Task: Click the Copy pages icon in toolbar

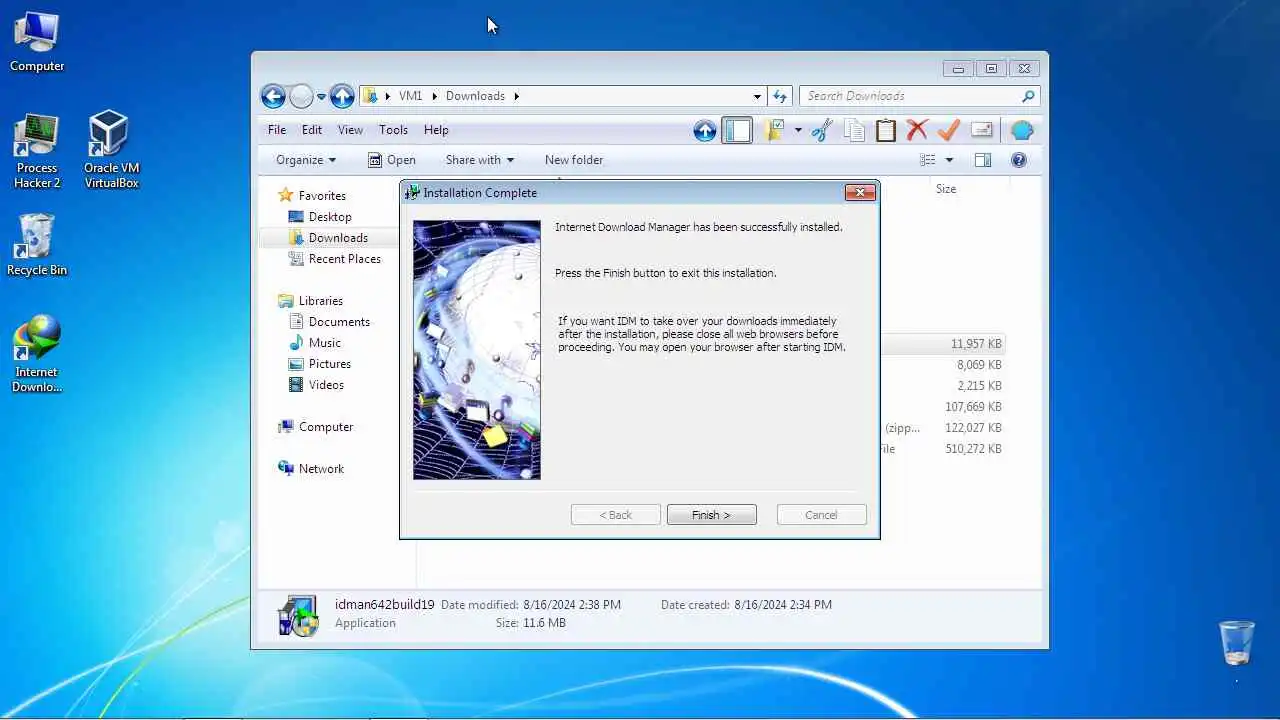Action: (x=854, y=130)
